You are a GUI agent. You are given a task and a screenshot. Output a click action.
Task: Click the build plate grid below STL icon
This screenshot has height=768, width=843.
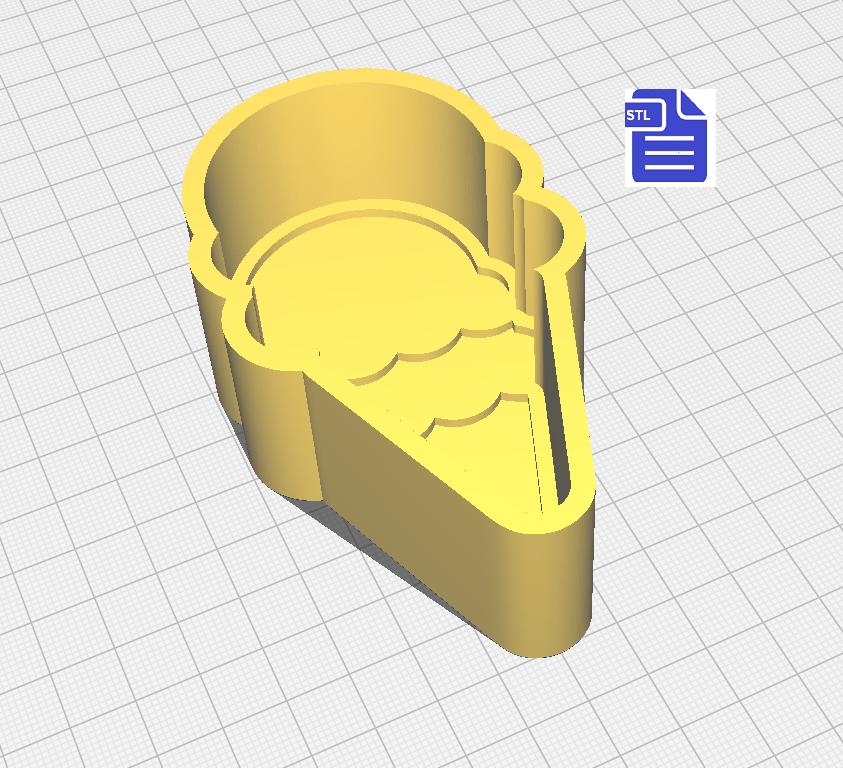tap(680, 280)
